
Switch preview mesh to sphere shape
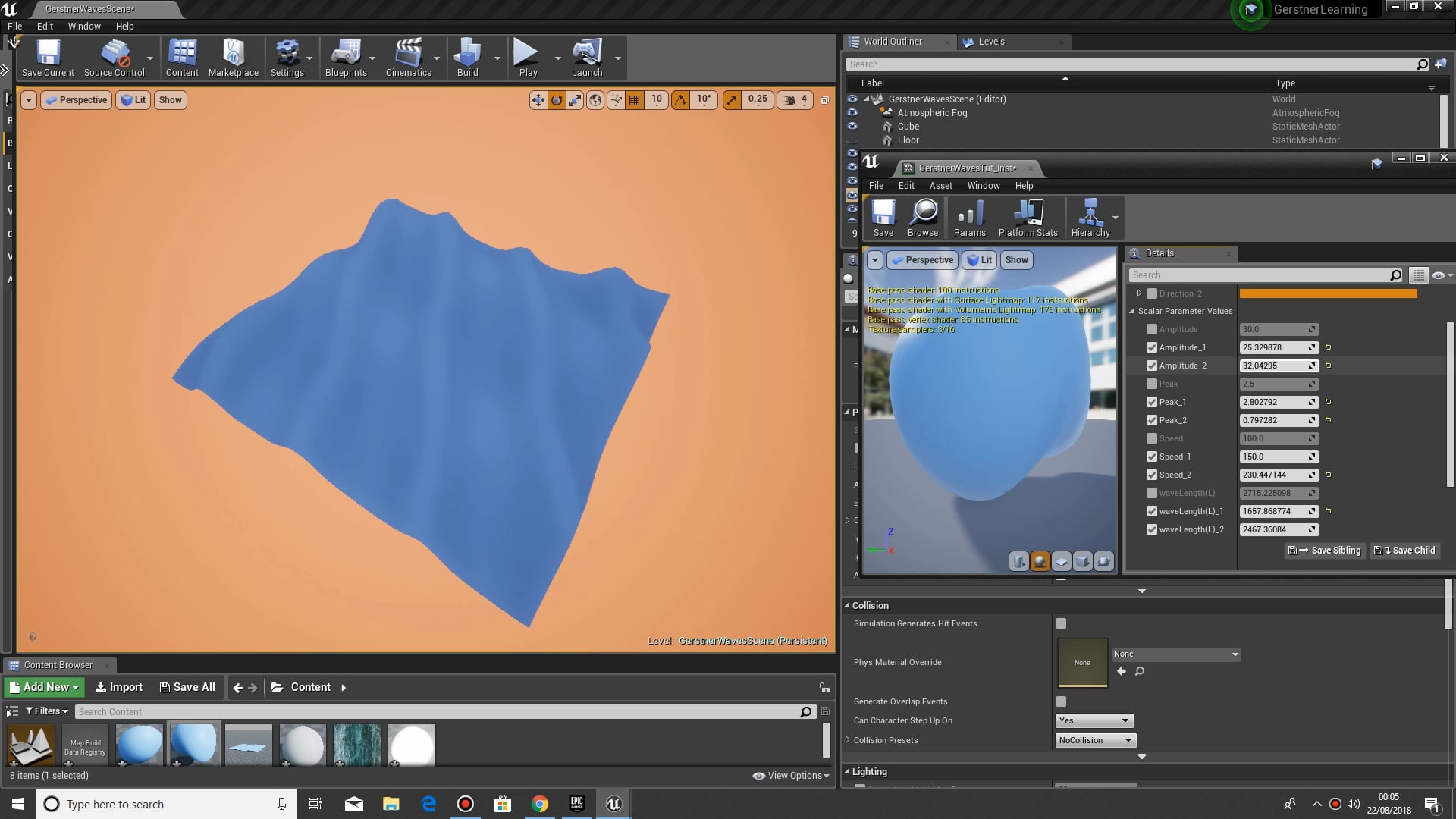(x=1040, y=561)
